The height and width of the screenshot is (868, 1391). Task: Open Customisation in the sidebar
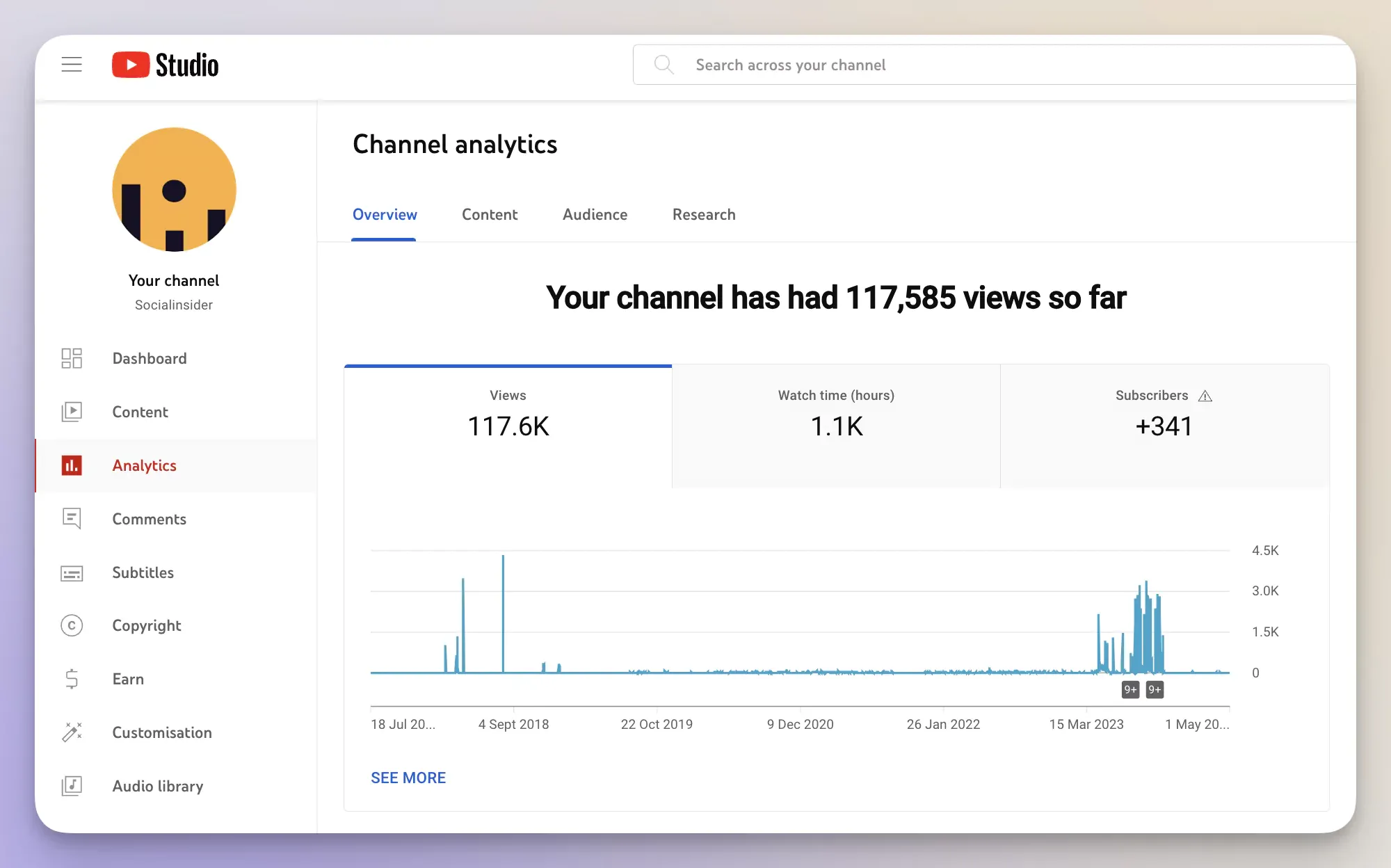176,732
